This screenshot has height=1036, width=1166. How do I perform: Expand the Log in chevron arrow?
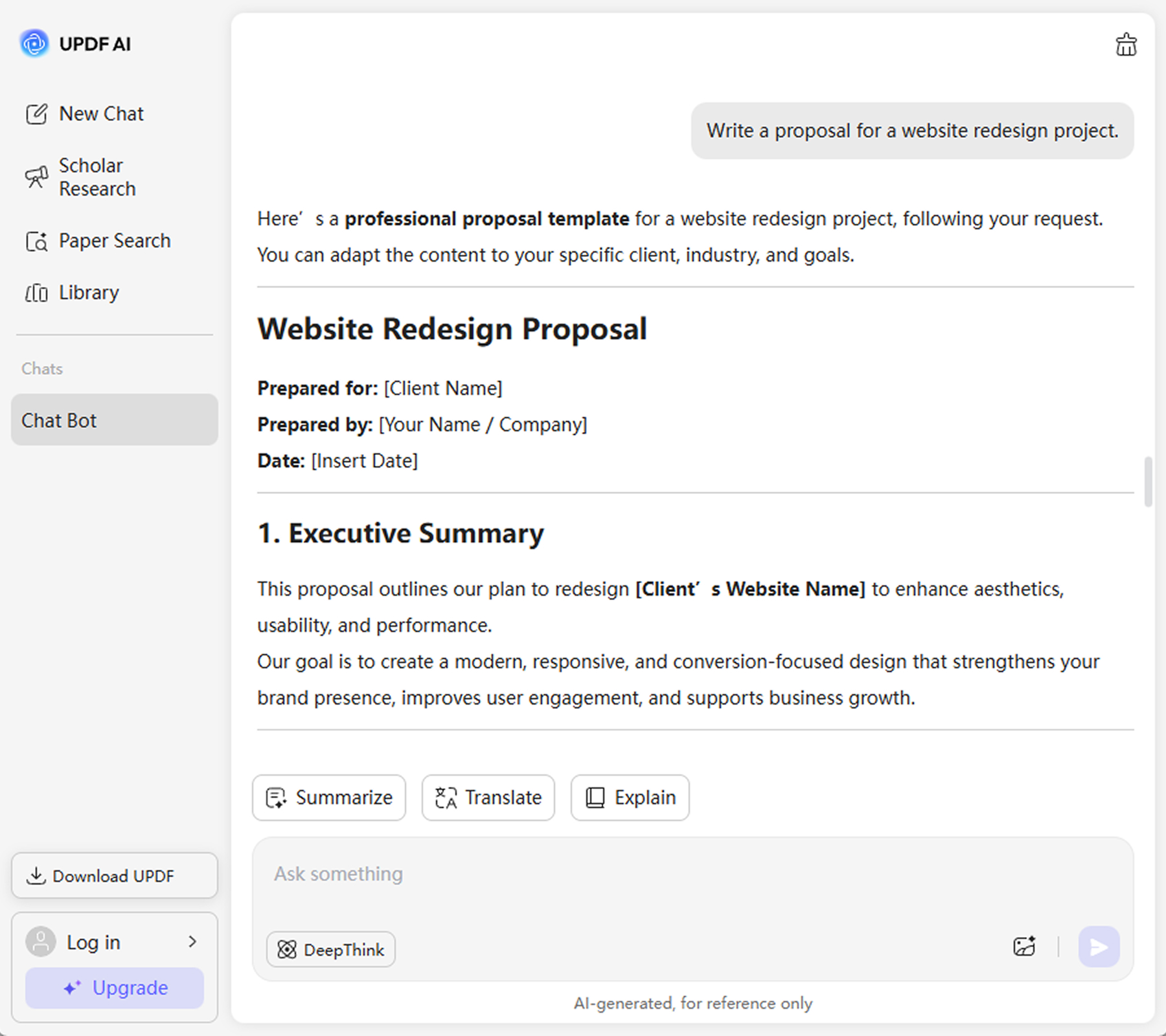(x=192, y=941)
